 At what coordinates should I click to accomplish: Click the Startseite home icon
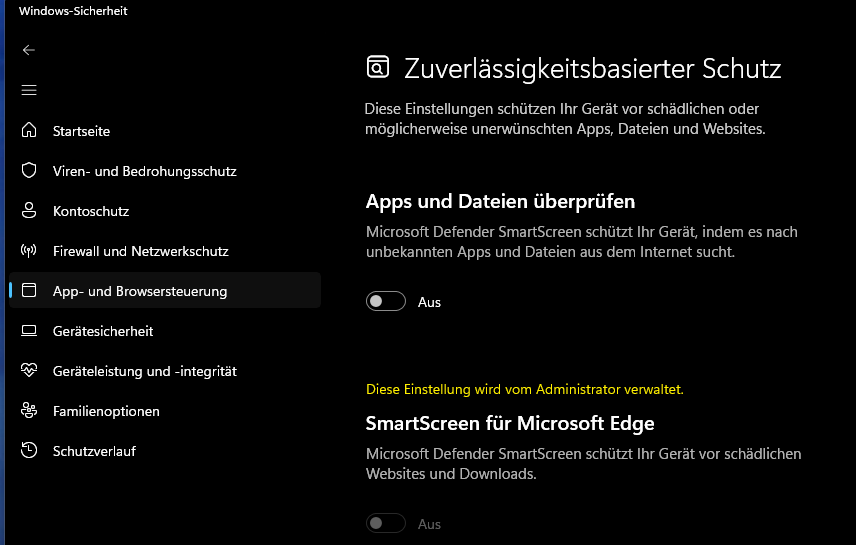29,131
